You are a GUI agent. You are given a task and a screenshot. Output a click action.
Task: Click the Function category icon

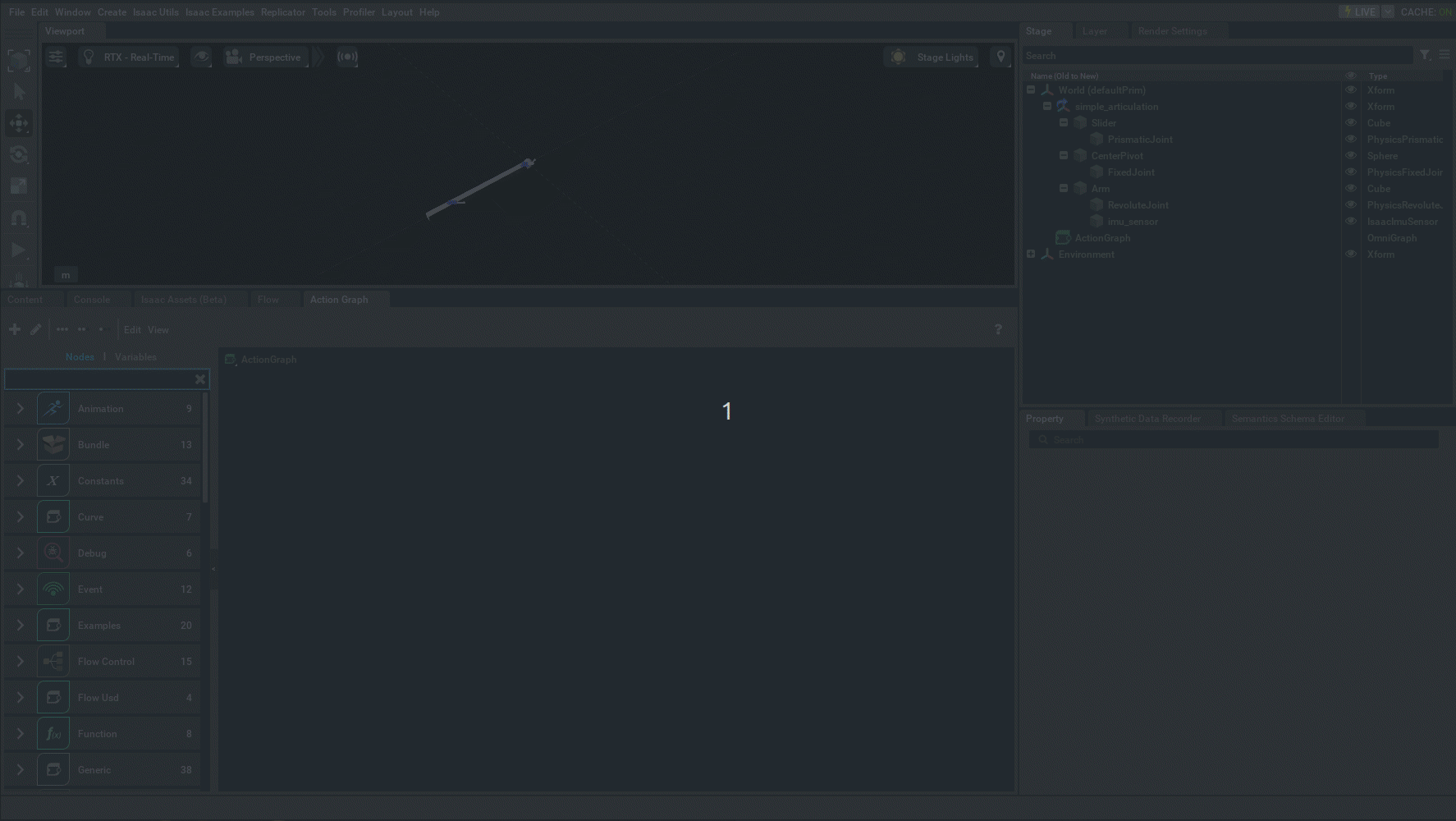click(x=53, y=733)
